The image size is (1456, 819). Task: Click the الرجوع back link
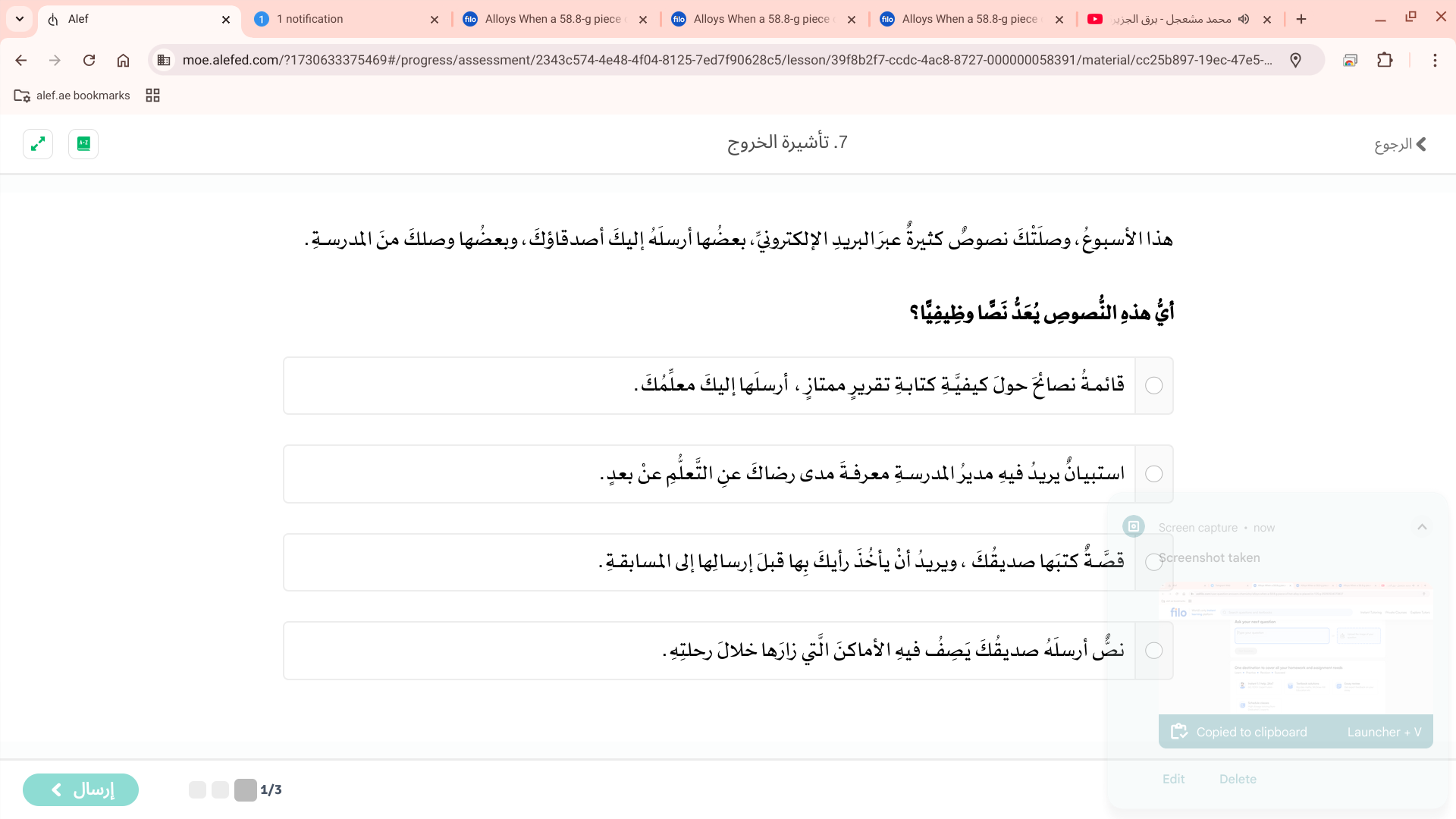[x=1400, y=144]
